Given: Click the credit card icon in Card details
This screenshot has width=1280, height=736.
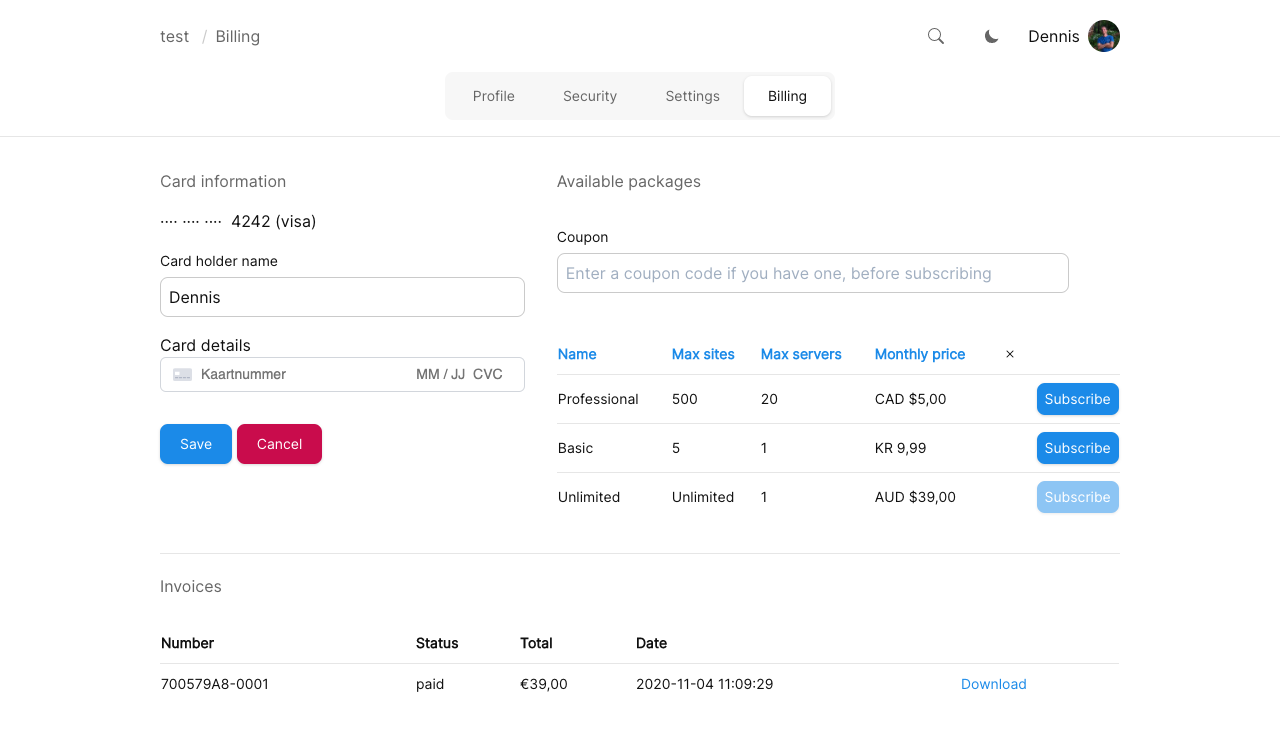Looking at the screenshot, I should click(182, 374).
